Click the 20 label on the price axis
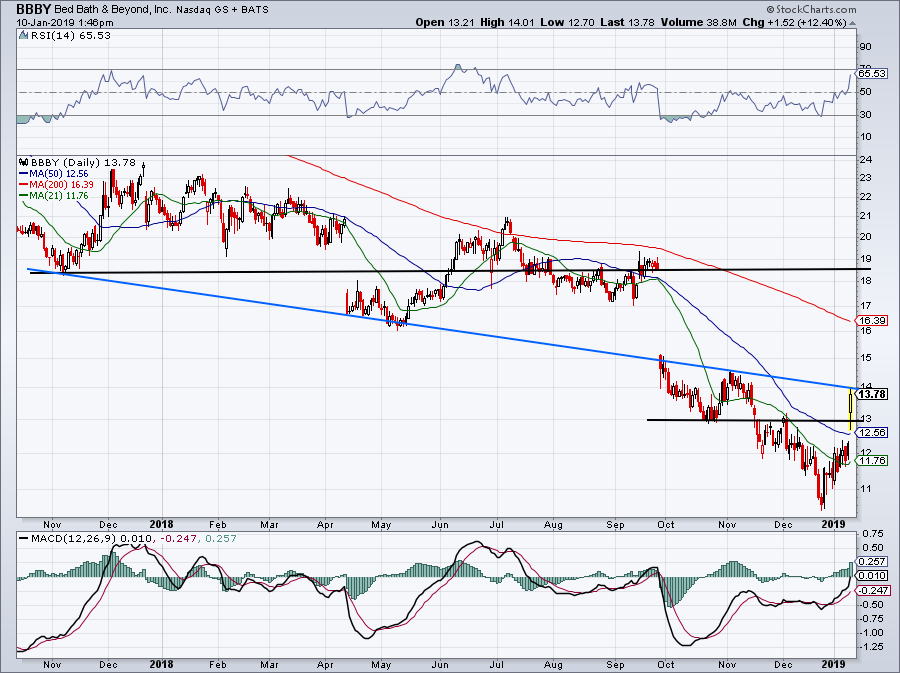Viewport: 900px width, 673px height. (x=866, y=237)
